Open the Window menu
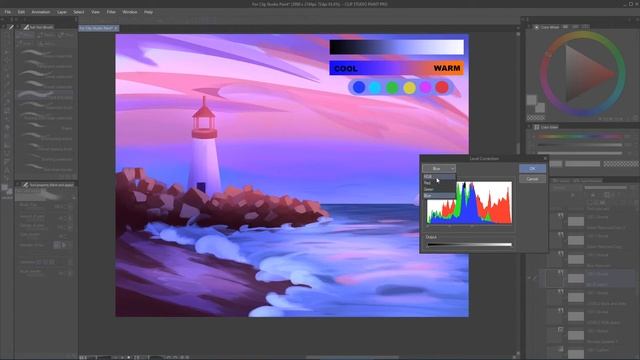Screen dimensions: 640x360 pos(130,12)
